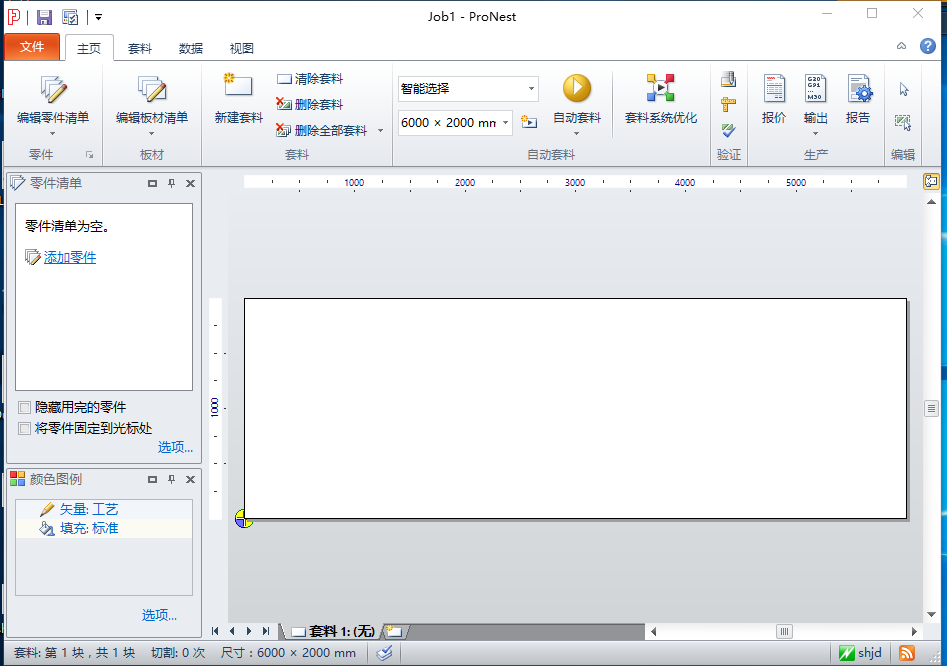
Task: Click the 报价 quote icon
Action: point(774,89)
